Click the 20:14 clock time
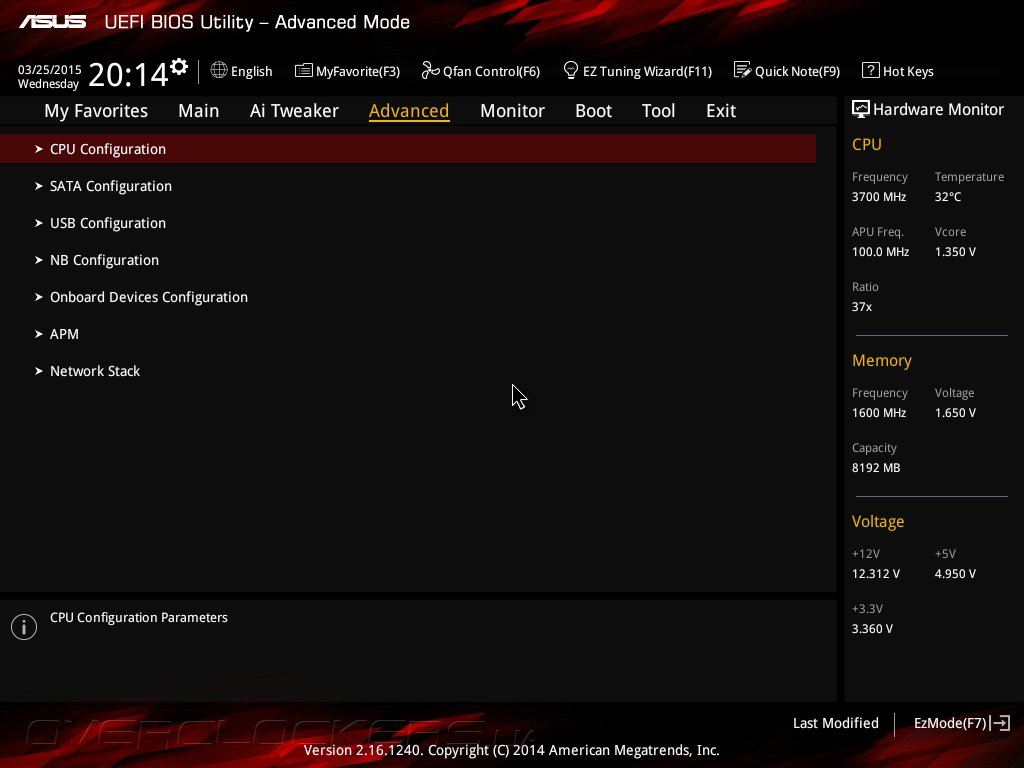Viewport: 1024px width, 768px height. point(128,74)
